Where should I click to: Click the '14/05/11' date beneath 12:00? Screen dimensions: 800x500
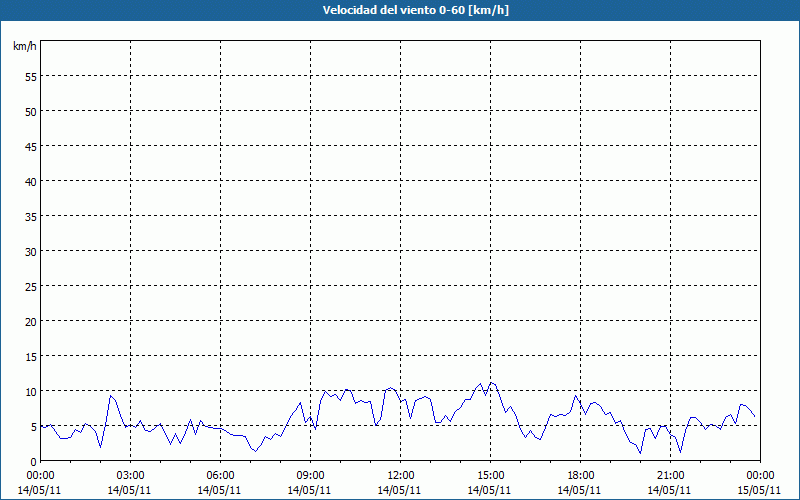point(399,490)
